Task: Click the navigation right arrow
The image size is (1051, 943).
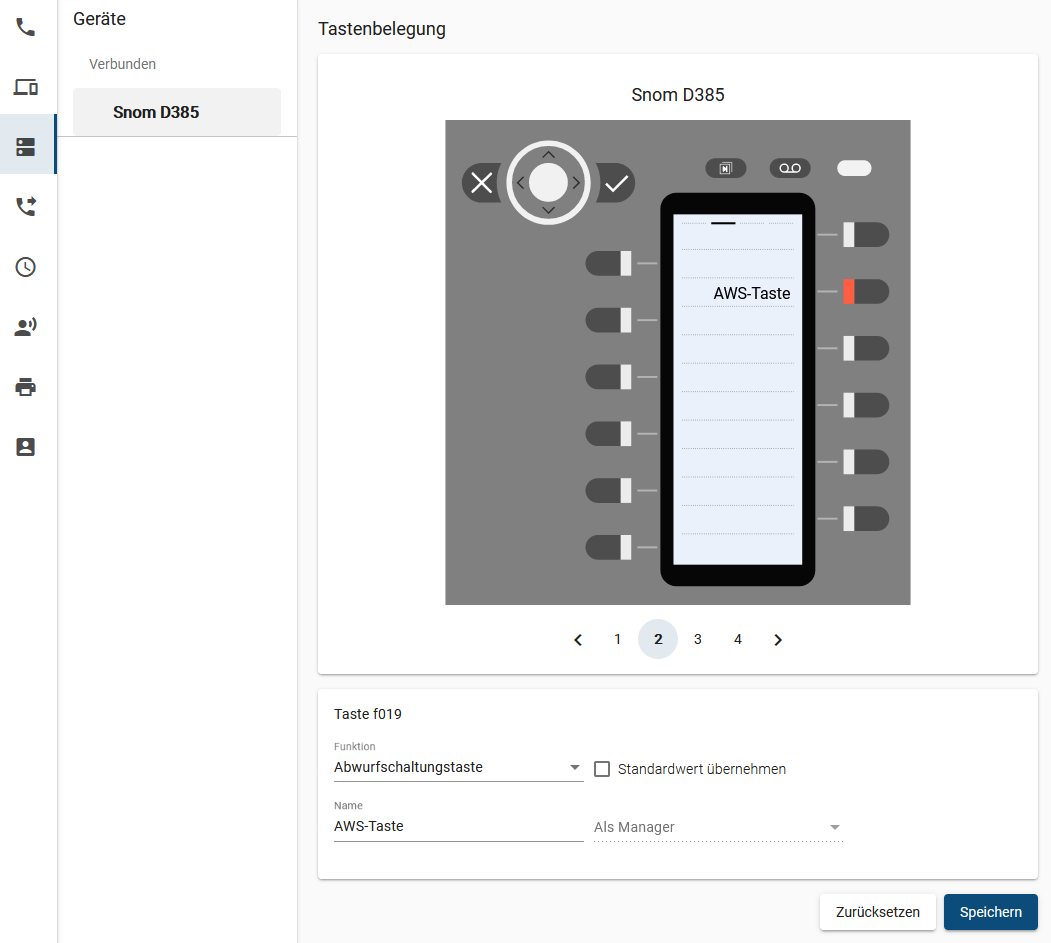Action: (576, 182)
